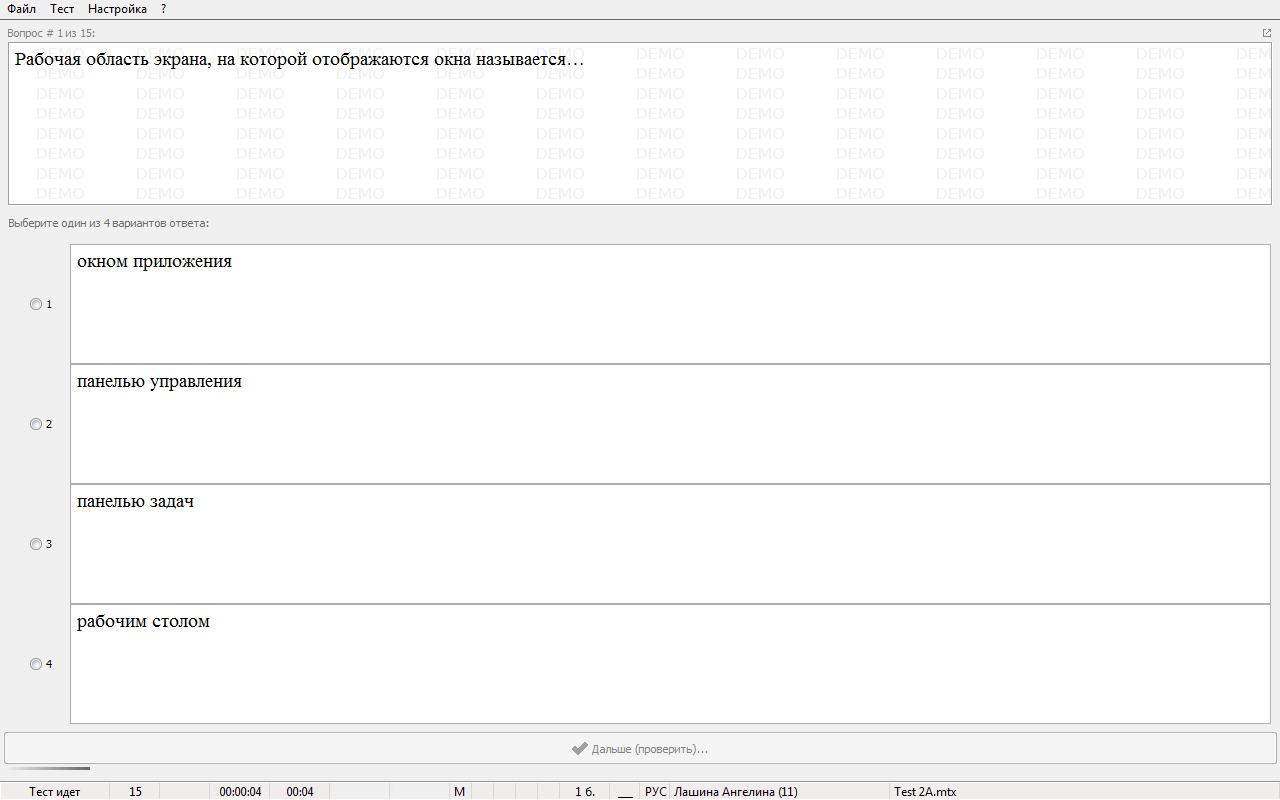Select radio option 2 панелью управления
Image resolution: width=1280 pixels, height=800 pixels.
[x=36, y=424]
